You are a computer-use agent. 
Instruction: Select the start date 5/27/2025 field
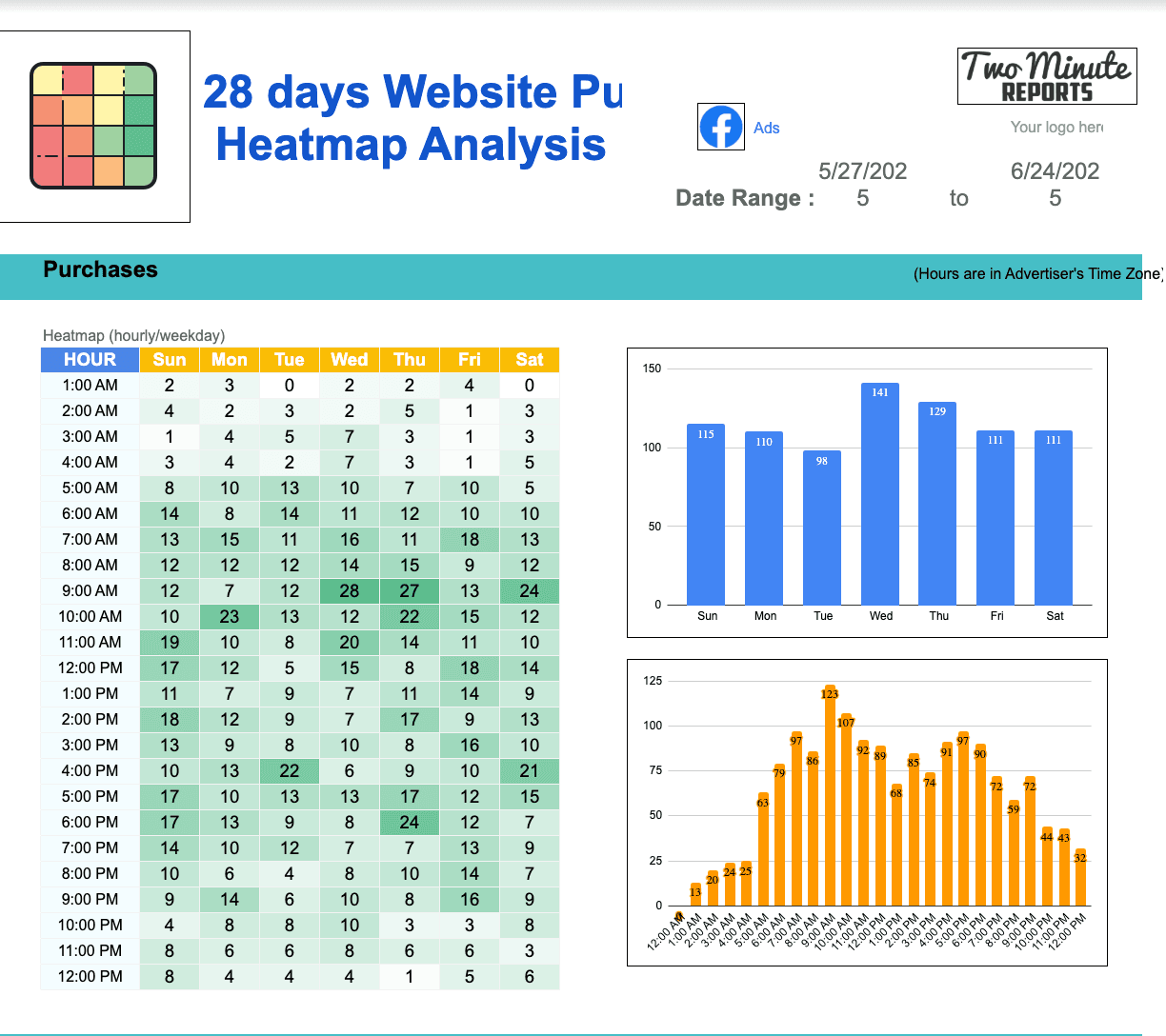point(862,185)
